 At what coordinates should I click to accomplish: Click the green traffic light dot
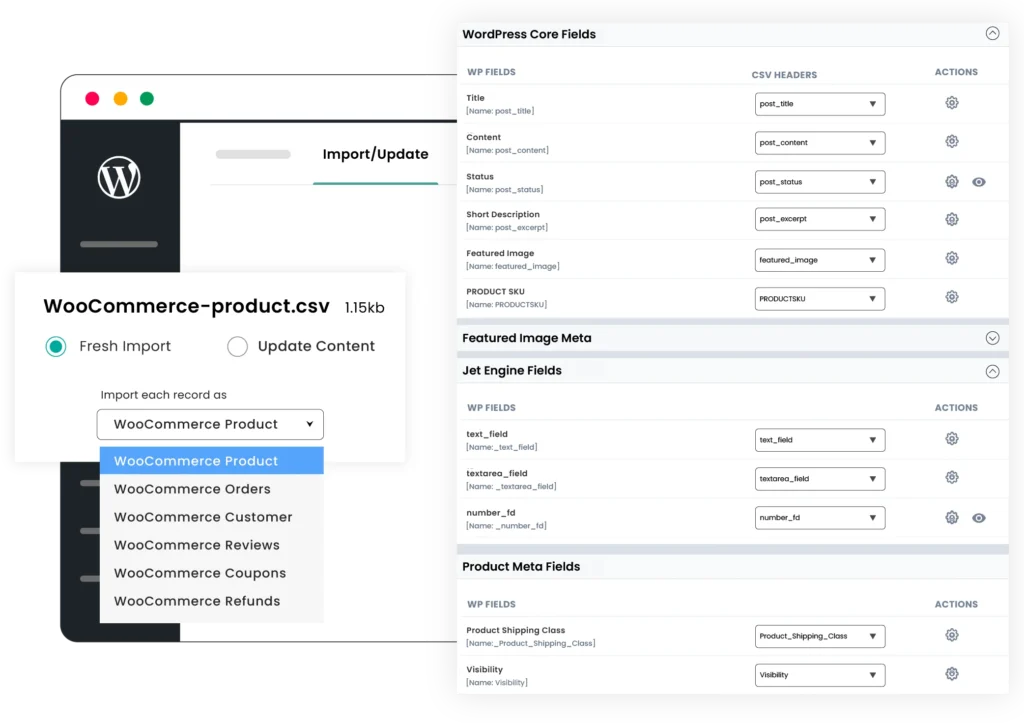147,99
